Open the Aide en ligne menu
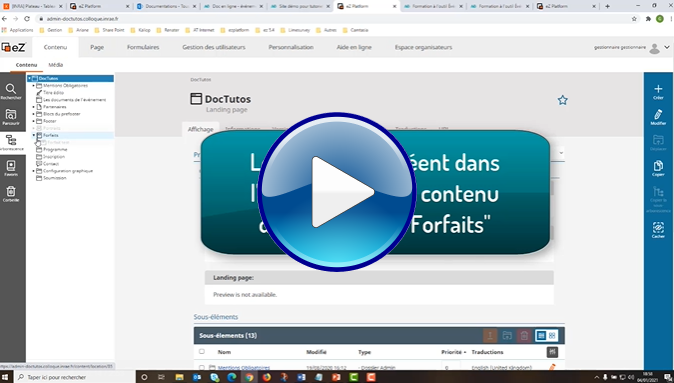 click(354, 47)
